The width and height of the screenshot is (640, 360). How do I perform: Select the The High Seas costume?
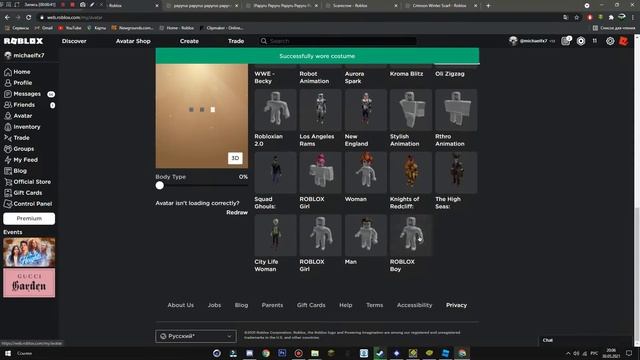(456, 173)
